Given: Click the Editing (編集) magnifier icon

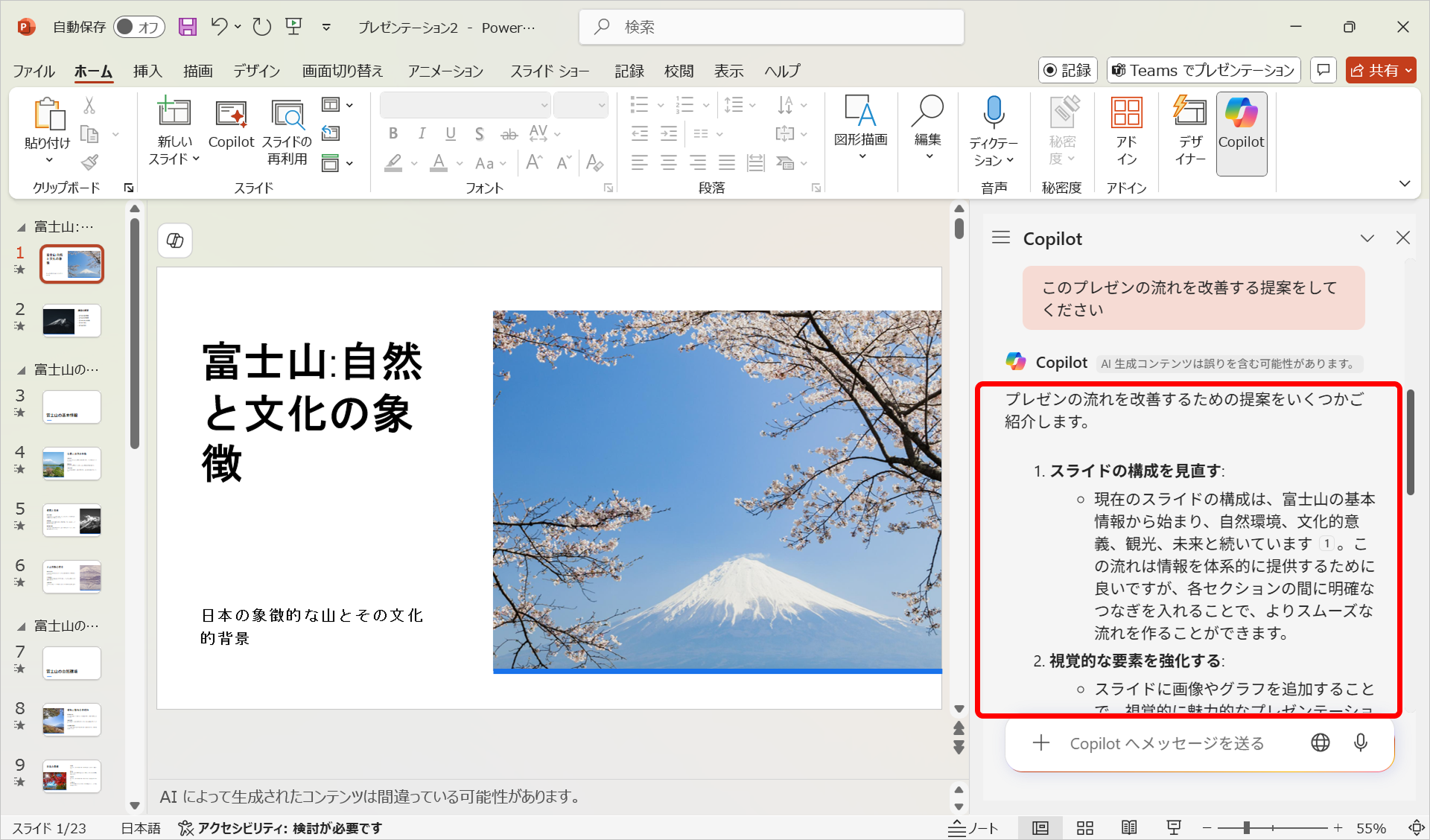Looking at the screenshot, I should pos(928,111).
